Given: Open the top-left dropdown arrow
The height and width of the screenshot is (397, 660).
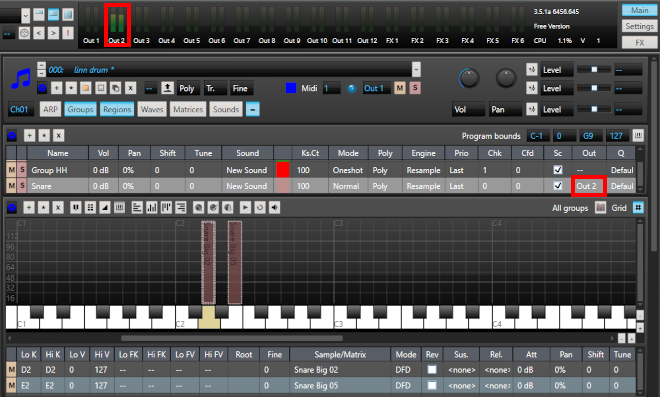Looking at the screenshot, I should point(25,16).
